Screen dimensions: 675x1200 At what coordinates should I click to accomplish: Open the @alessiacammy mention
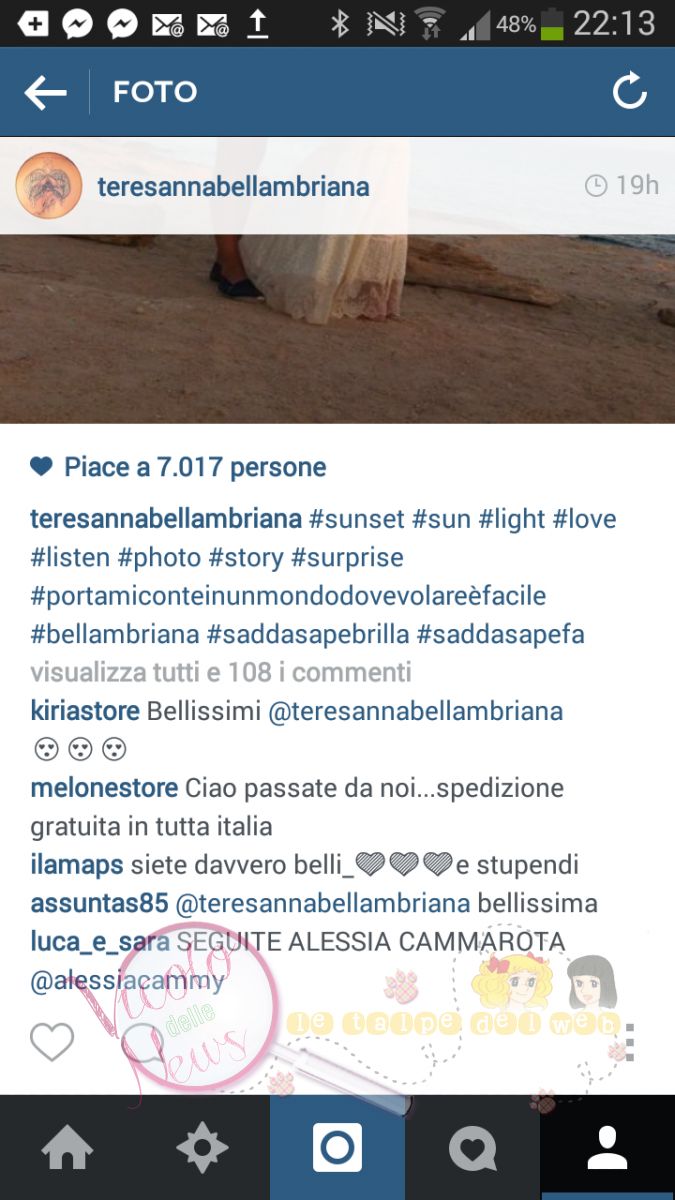[x=128, y=981]
